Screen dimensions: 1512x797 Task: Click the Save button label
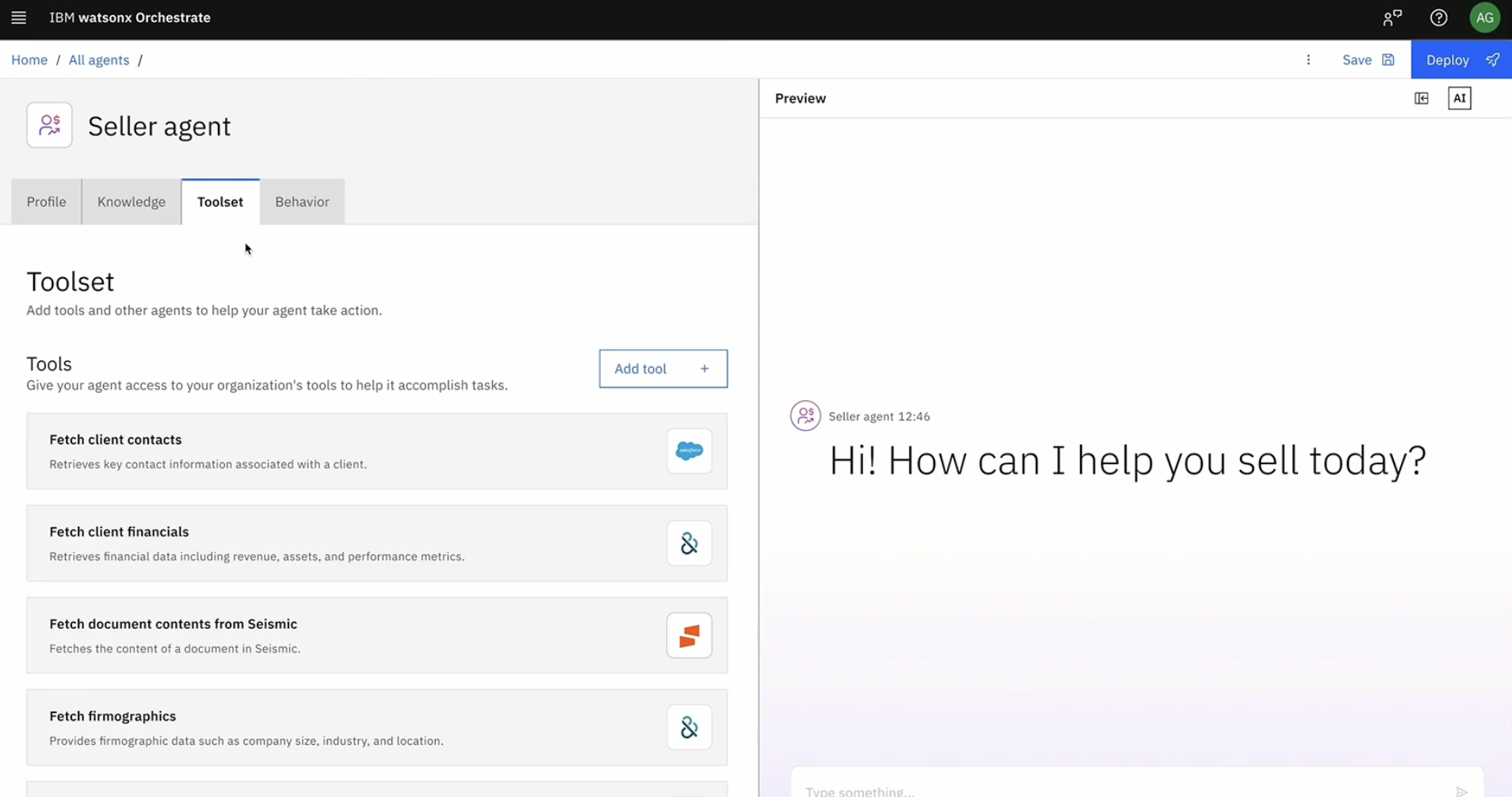pyautogui.click(x=1357, y=59)
